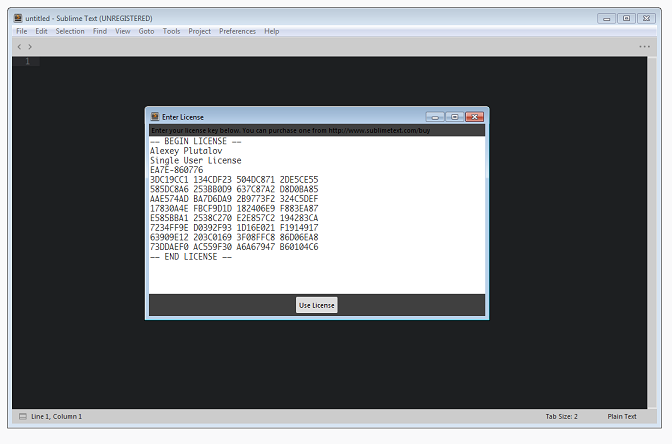Close the Sublime Text main window
The width and height of the screenshot is (672, 444).
pos(646,18)
